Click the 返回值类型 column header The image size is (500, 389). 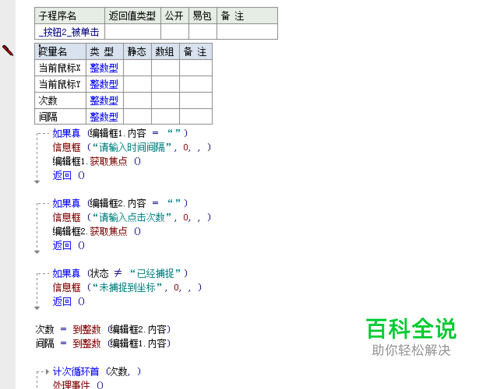point(132,16)
